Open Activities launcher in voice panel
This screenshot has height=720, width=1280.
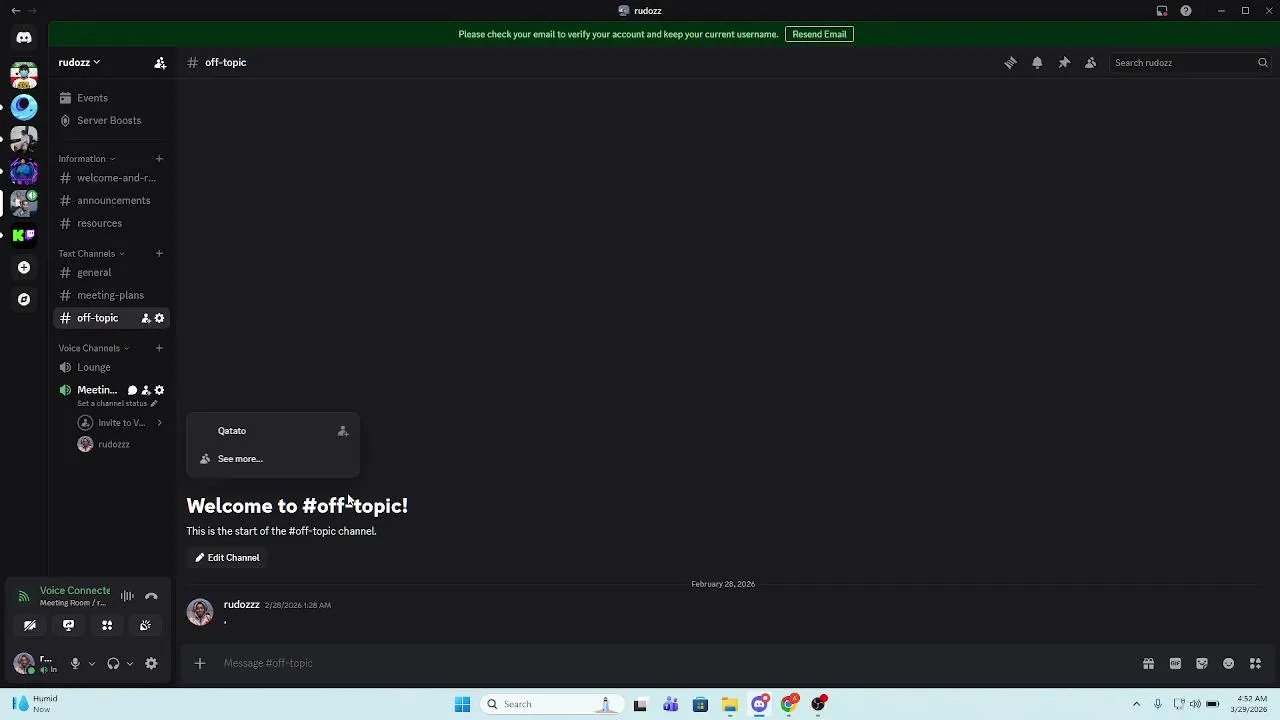tap(107, 625)
